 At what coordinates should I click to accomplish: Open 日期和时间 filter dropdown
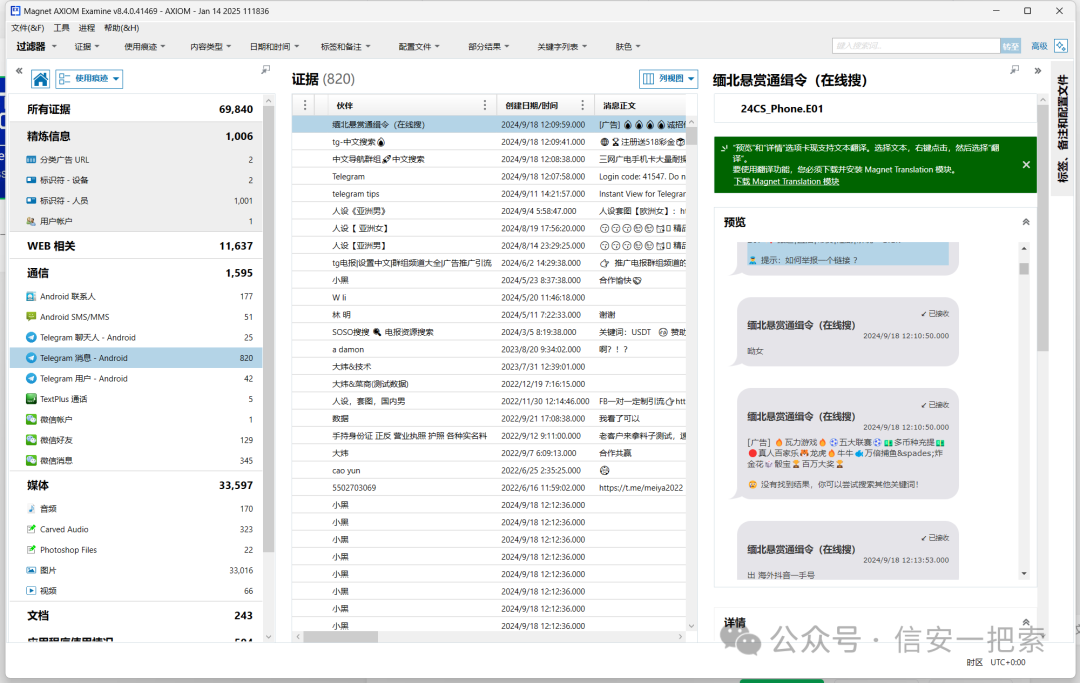click(x=274, y=47)
